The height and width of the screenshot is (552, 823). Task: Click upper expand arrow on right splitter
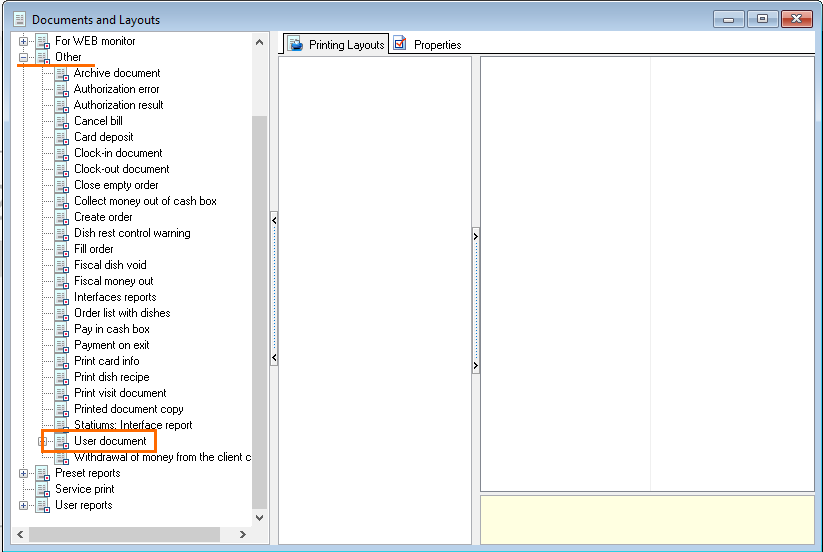(476, 237)
